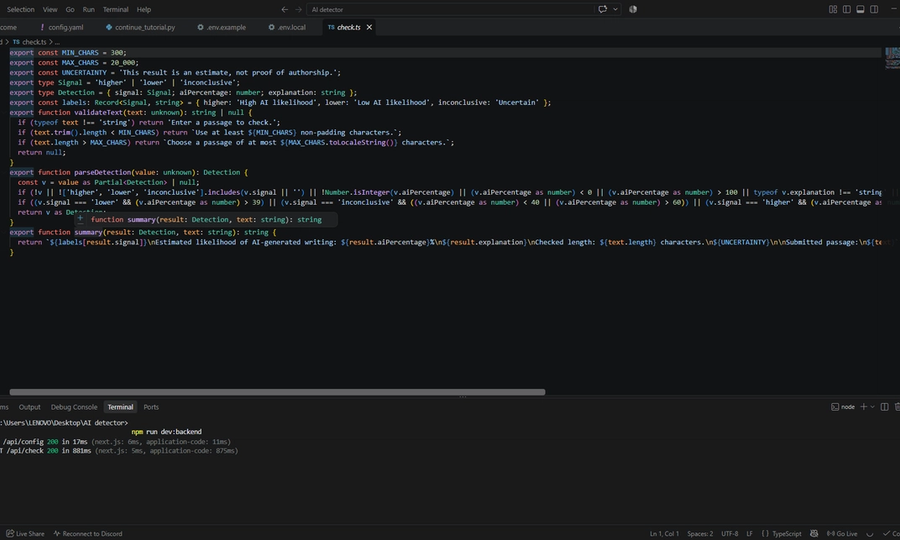Open the Debug Console panel tab
The image size is (900, 540).
point(74,407)
